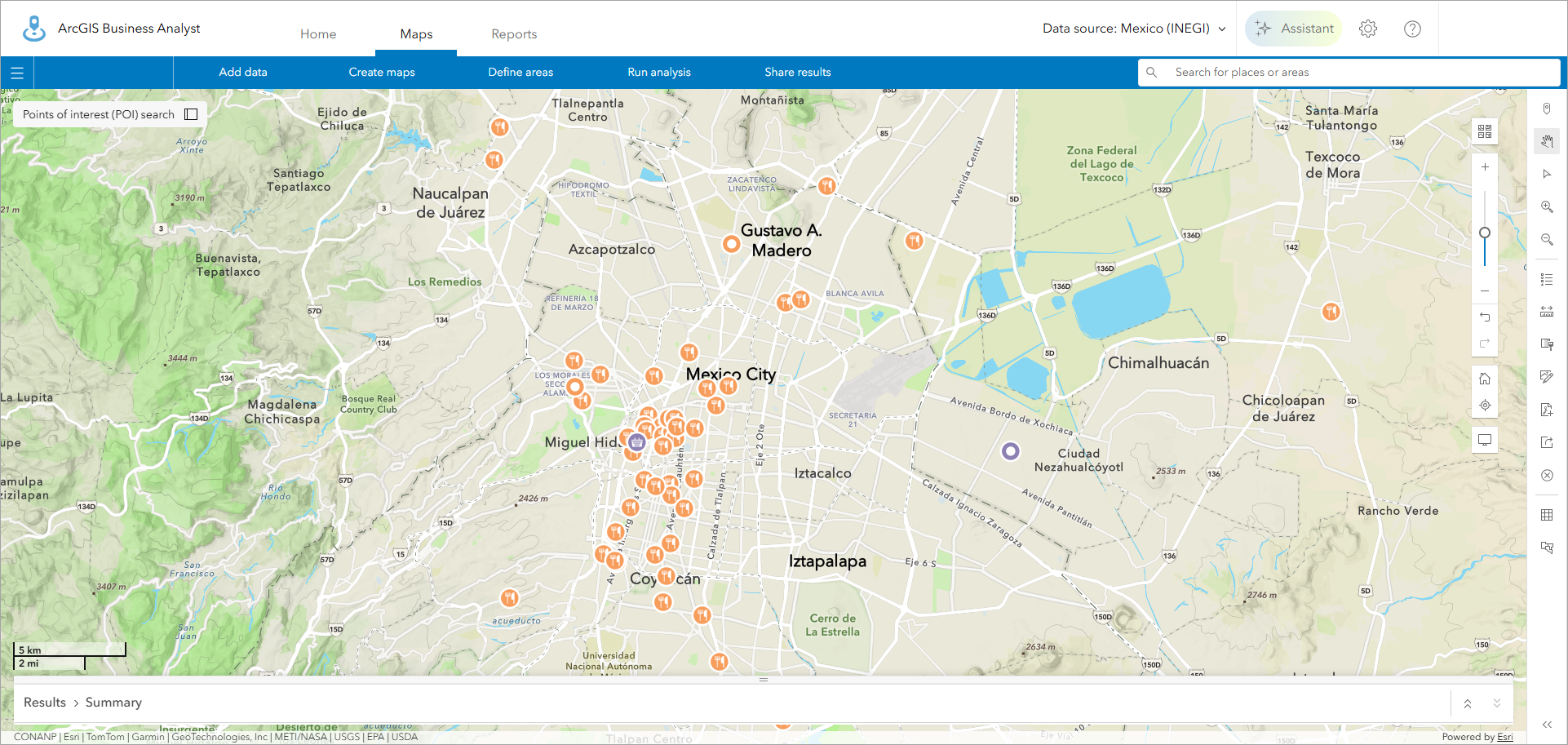Image resolution: width=1568 pixels, height=745 pixels.
Task: Open the Reports tab
Action: click(x=514, y=34)
